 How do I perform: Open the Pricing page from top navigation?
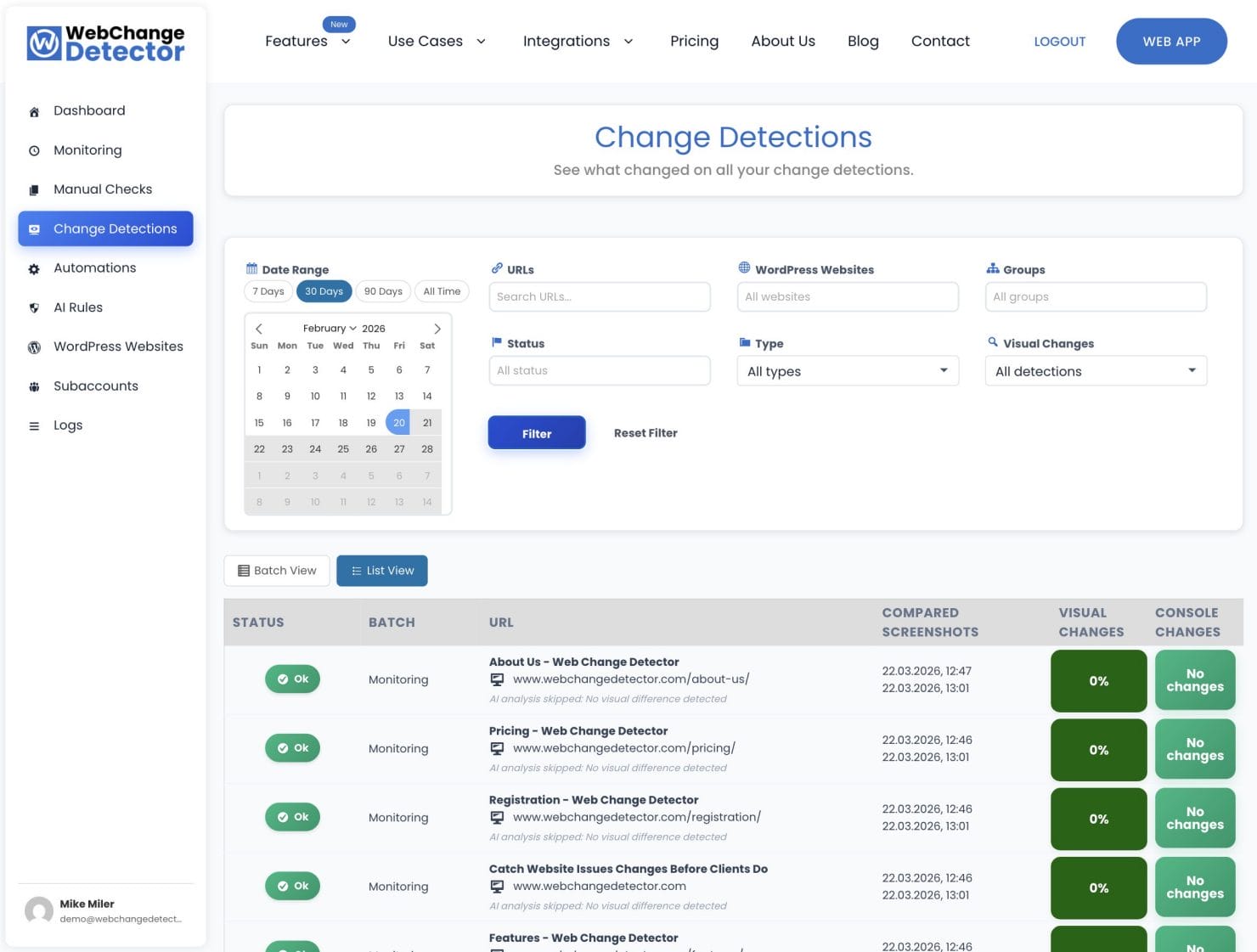tap(694, 41)
